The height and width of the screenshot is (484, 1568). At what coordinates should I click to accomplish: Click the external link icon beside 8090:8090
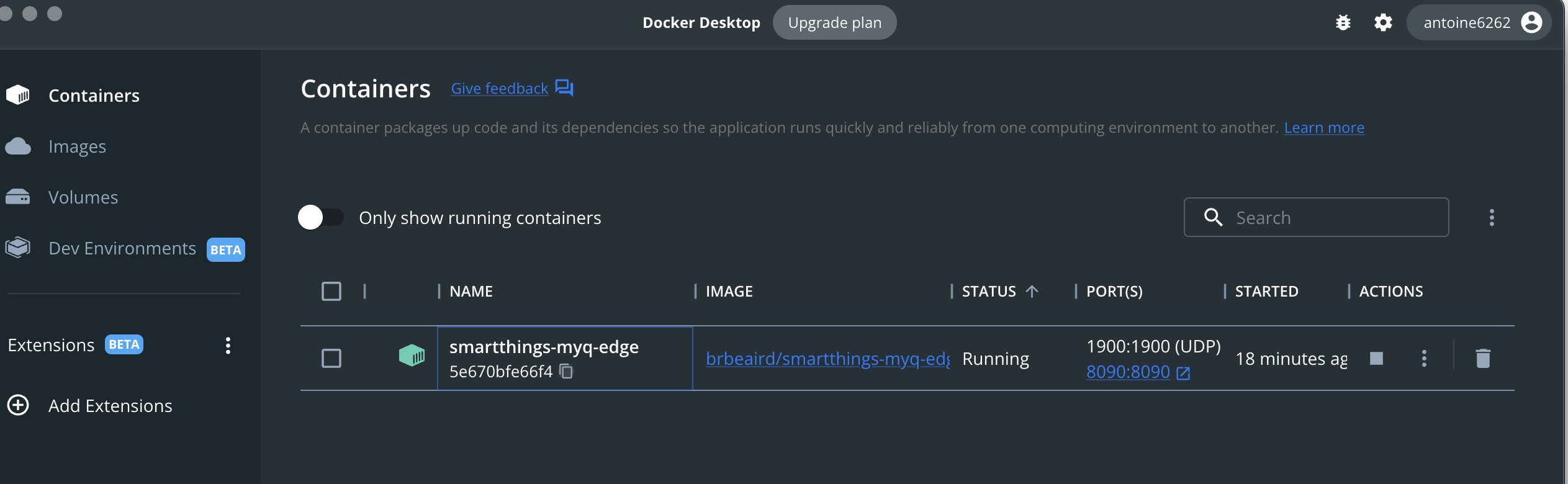[1183, 373]
